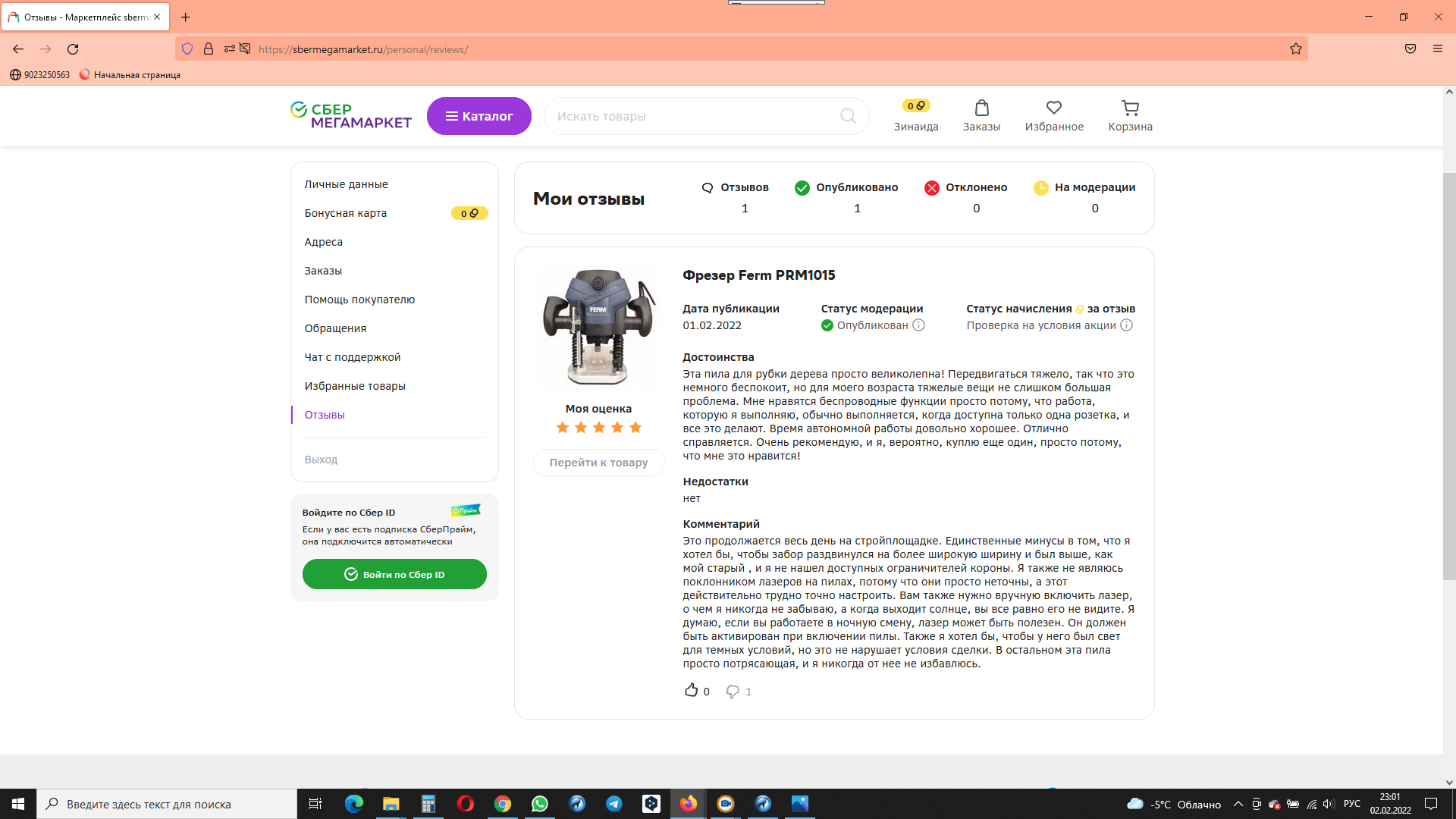Dislike the review with the thumbs-down icon
This screenshot has width=1456, height=819.
tap(733, 692)
